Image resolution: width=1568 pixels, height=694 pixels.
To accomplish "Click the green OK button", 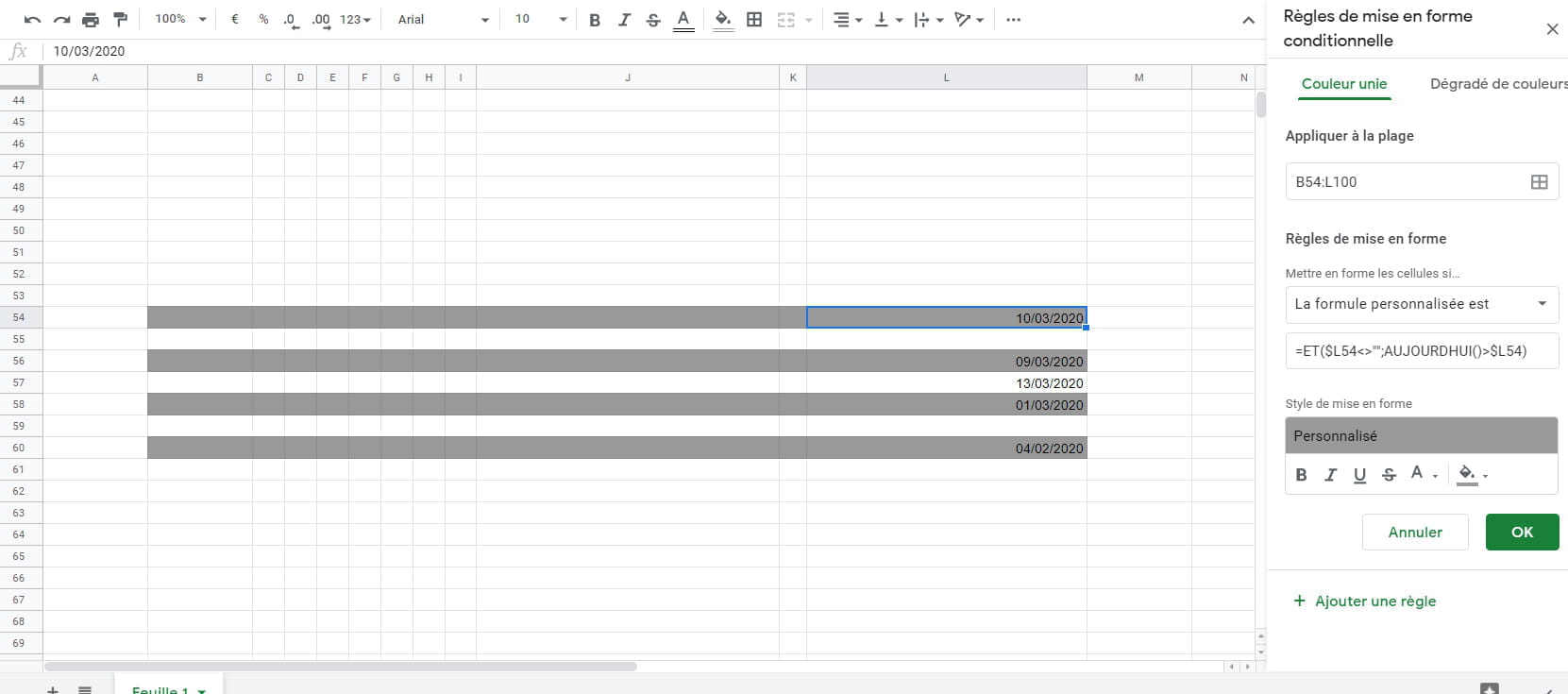I will point(1522,533).
